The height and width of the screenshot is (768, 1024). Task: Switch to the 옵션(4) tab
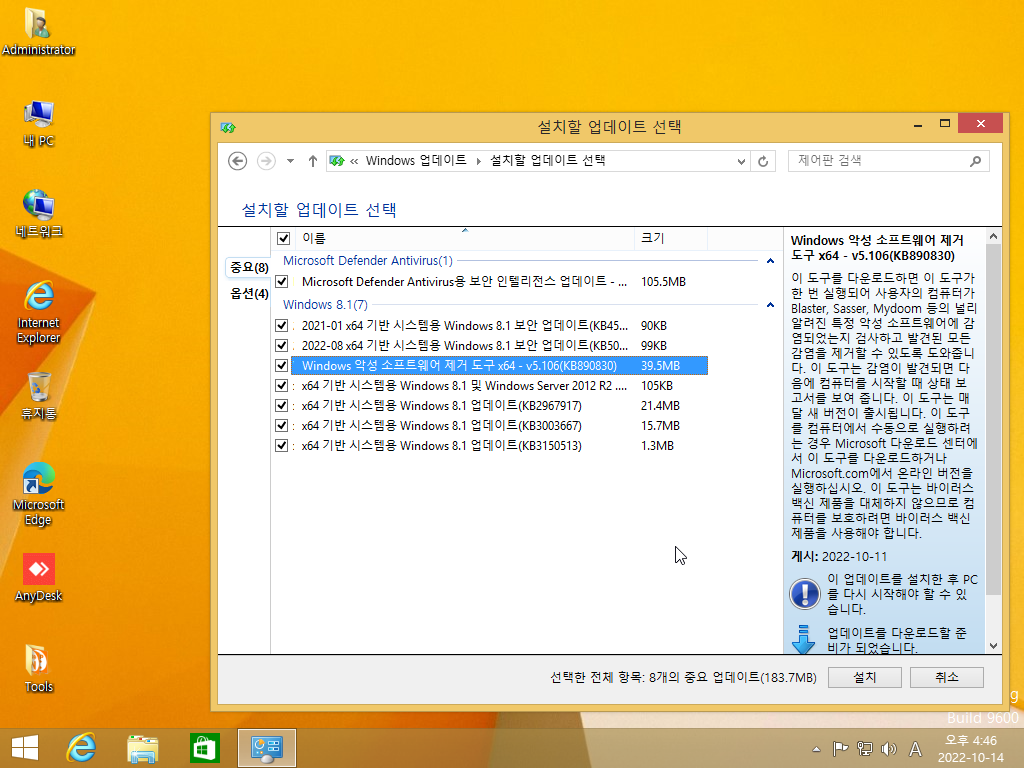tap(249, 293)
